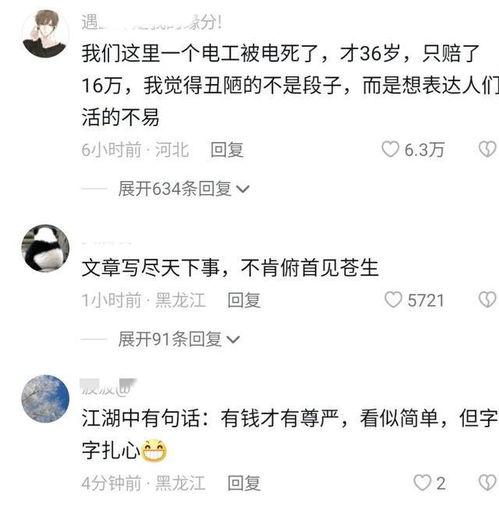Viewport: 499px width, 510px height.
Task: Open the blue sky avatar profile
Action: (x=45, y=399)
